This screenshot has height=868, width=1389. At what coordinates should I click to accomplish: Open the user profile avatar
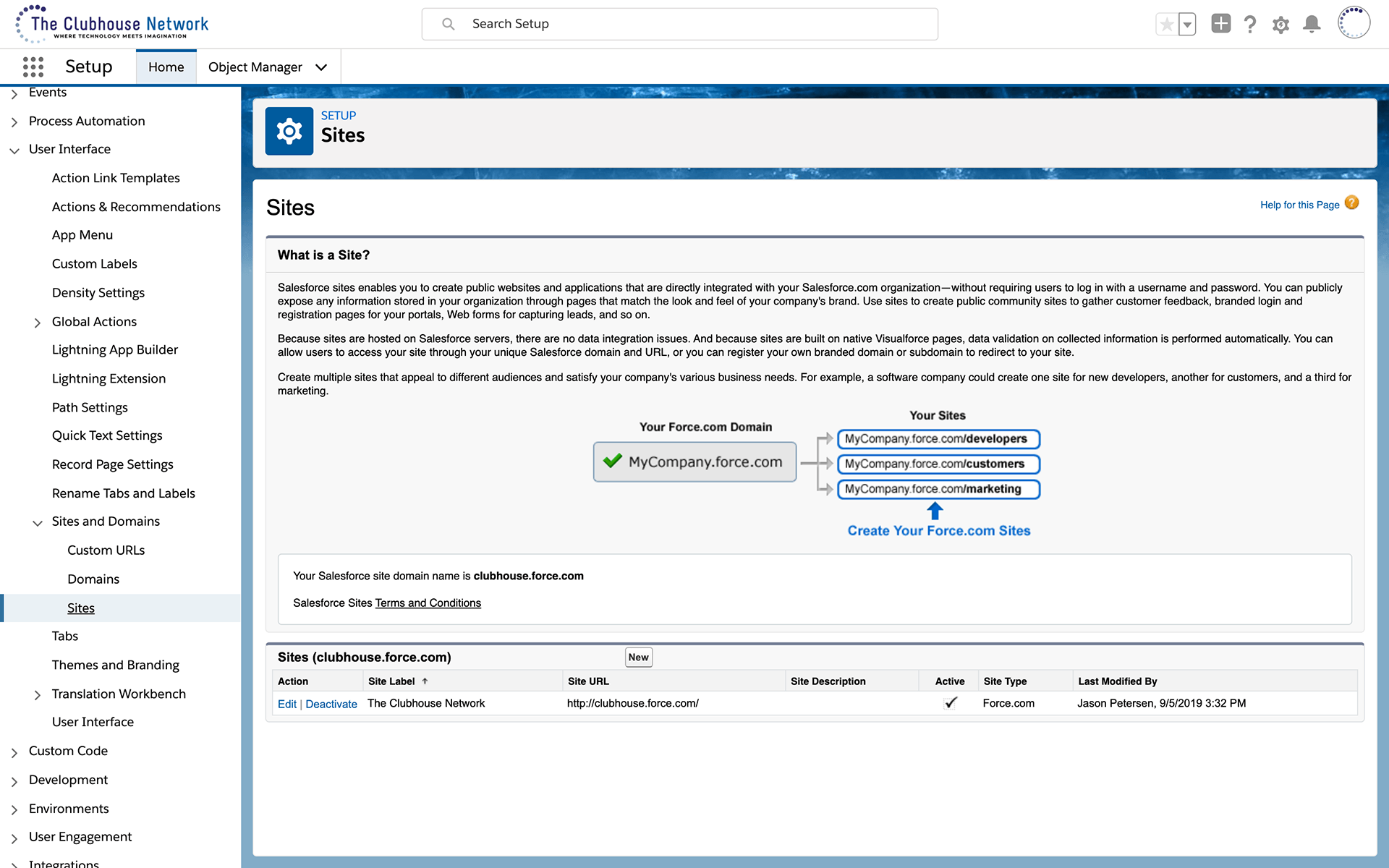tap(1354, 23)
